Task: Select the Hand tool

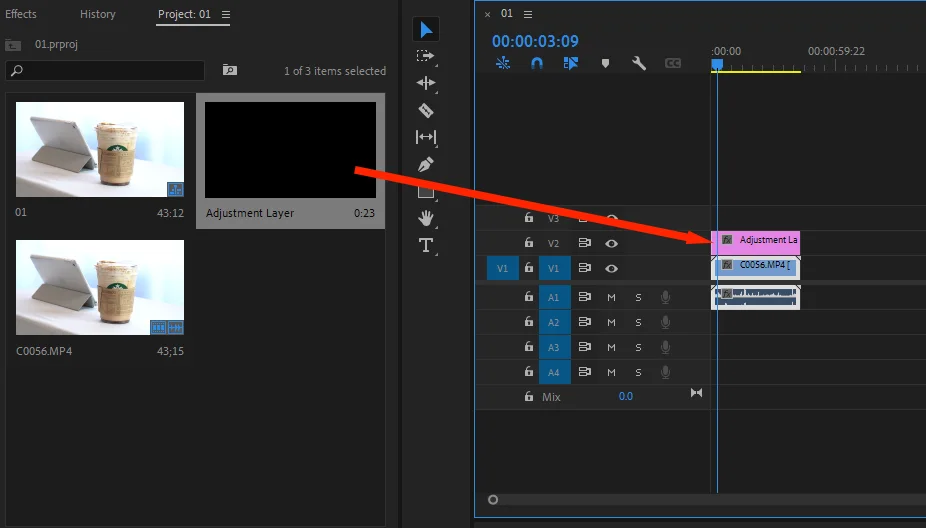Action: (x=426, y=219)
